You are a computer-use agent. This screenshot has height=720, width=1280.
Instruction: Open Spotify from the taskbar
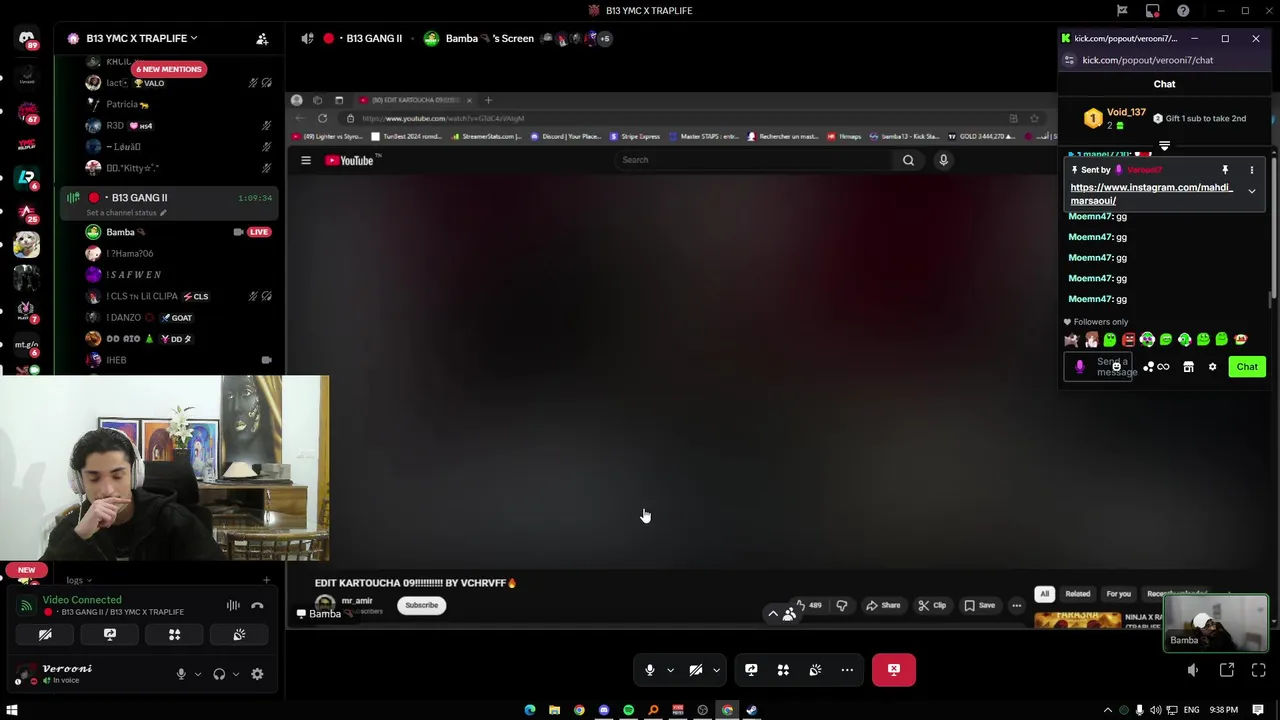(x=628, y=710)
